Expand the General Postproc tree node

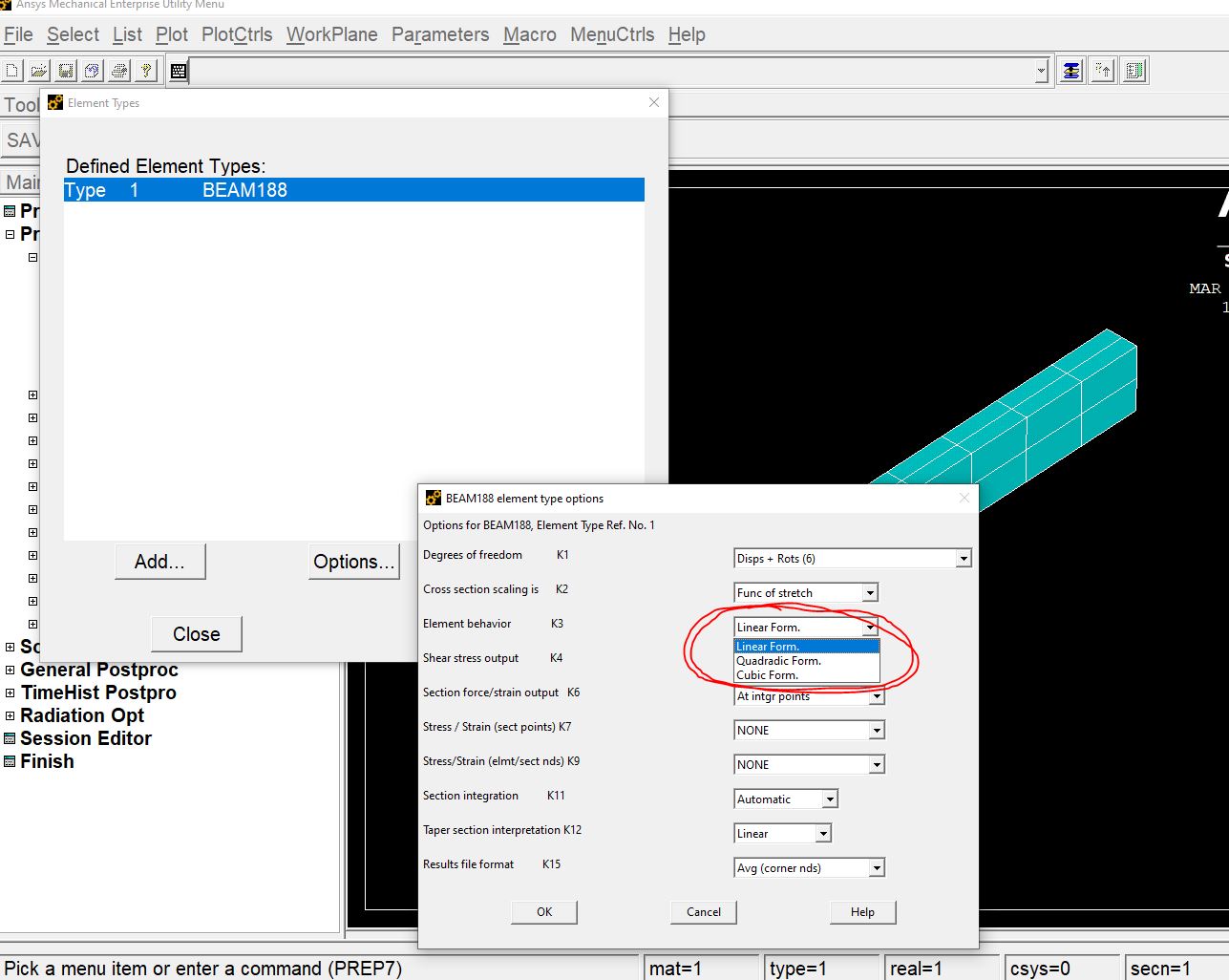tap(11, 671)
